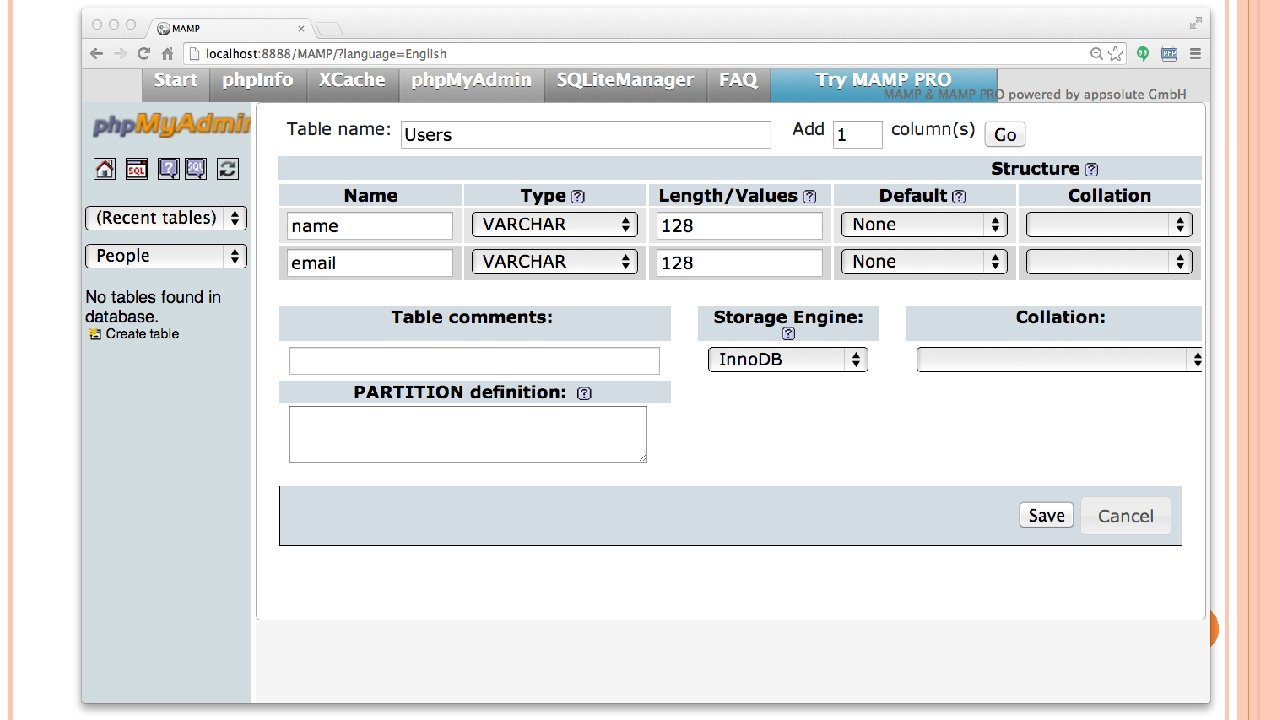Open Collation dropdown for the email row
Image resolution: width=1280 pixels, height=720 pixels.
pos(1109,262)
